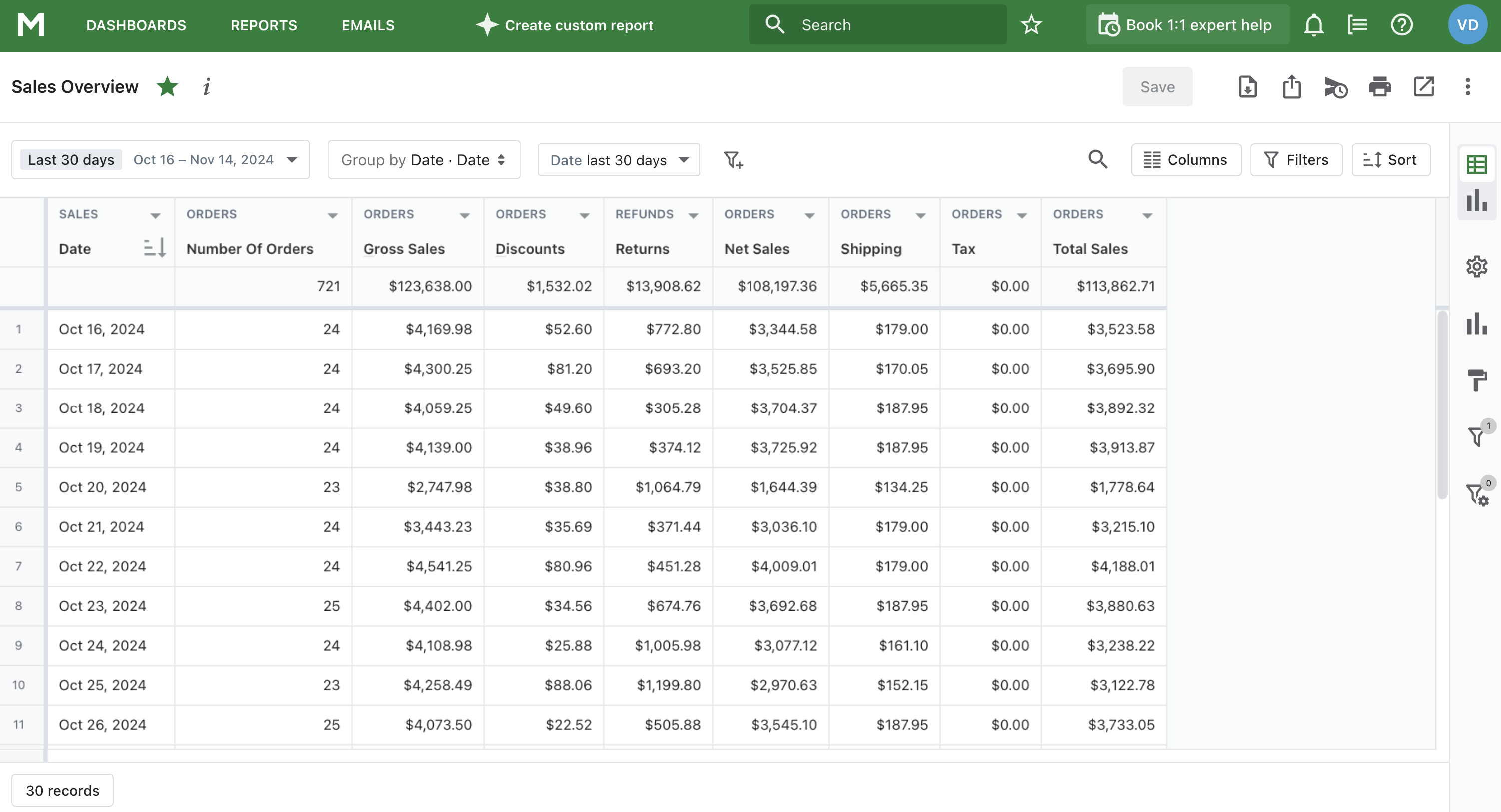Viewport: 1501px width, 812px height.
Task: Toggle the green favorite star beside title
Action: point(167,87)
